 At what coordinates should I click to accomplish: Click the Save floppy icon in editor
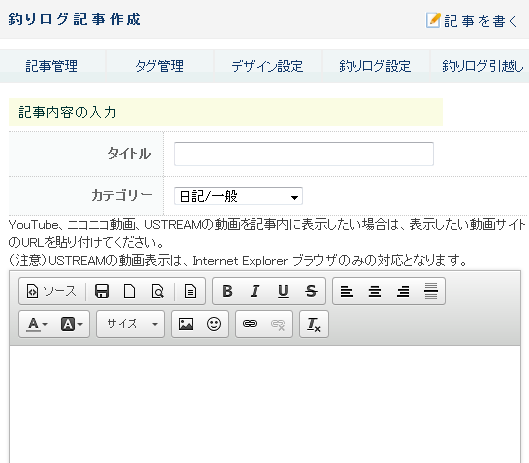click(102, 291)
